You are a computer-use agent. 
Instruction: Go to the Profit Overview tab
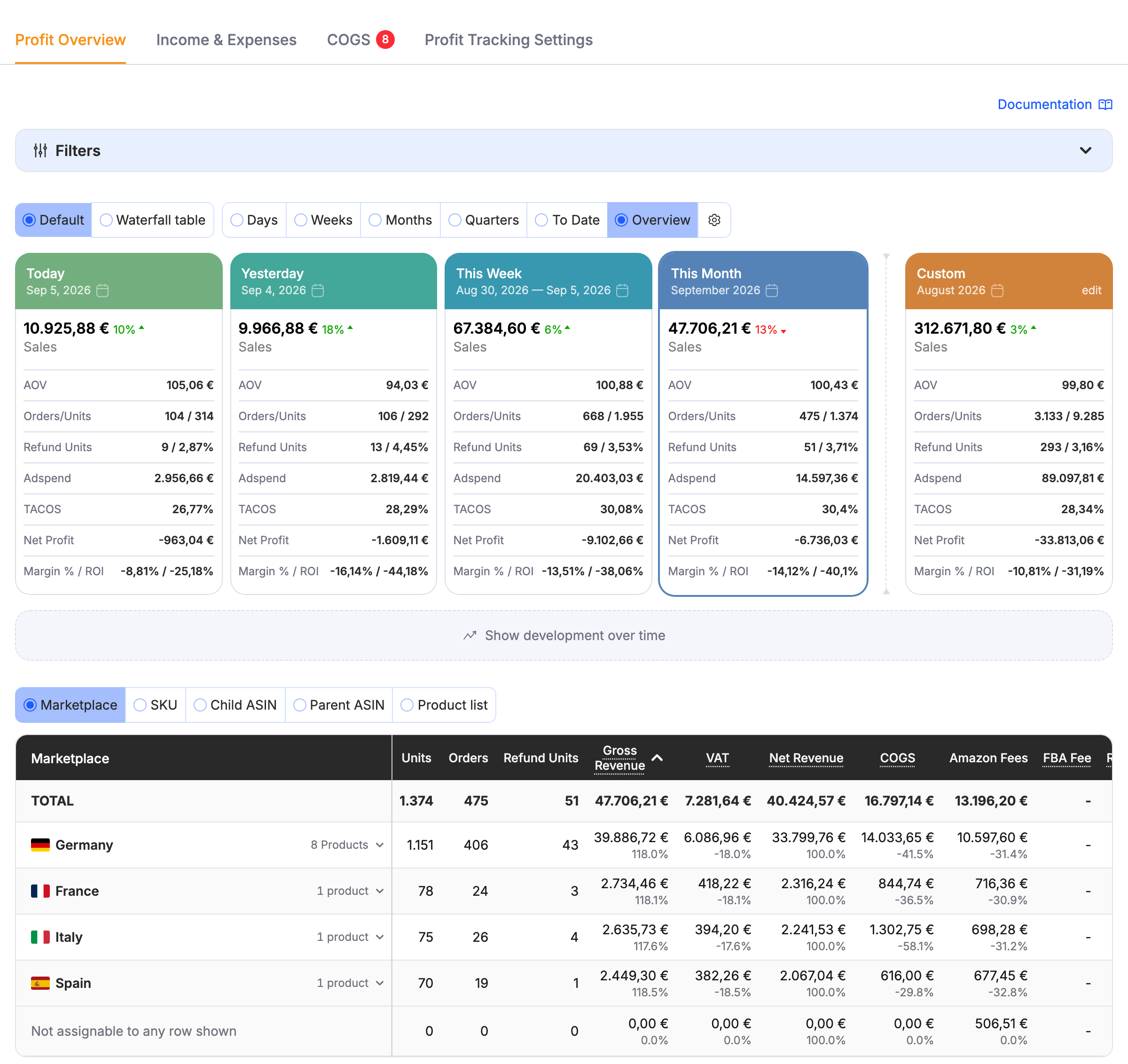(70, 40)
